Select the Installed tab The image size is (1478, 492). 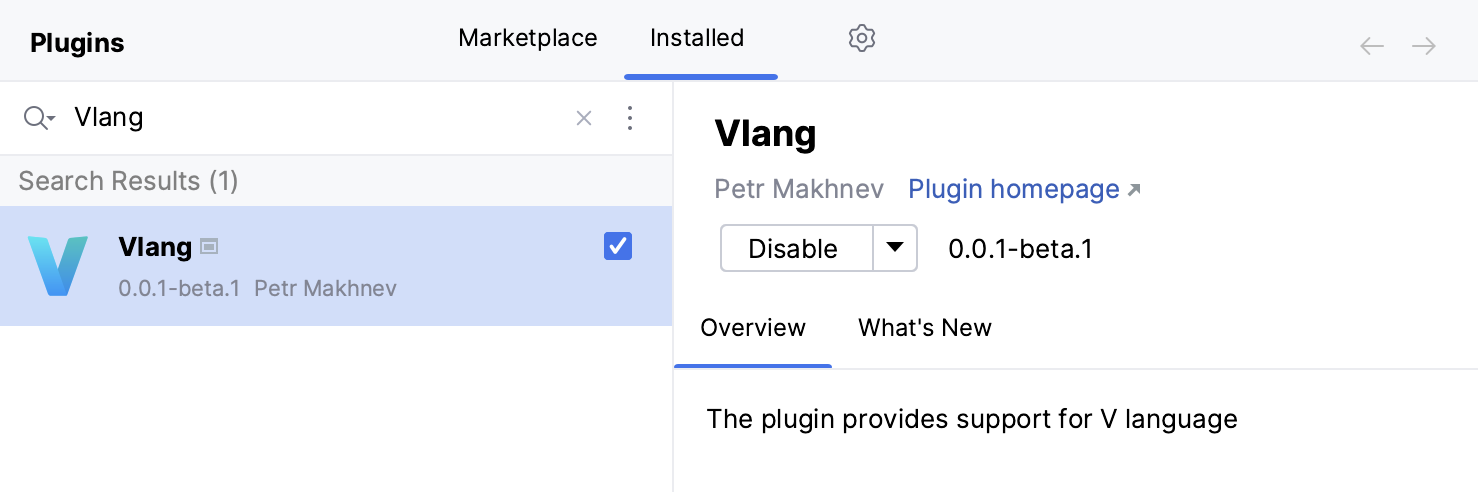[697, 39]
